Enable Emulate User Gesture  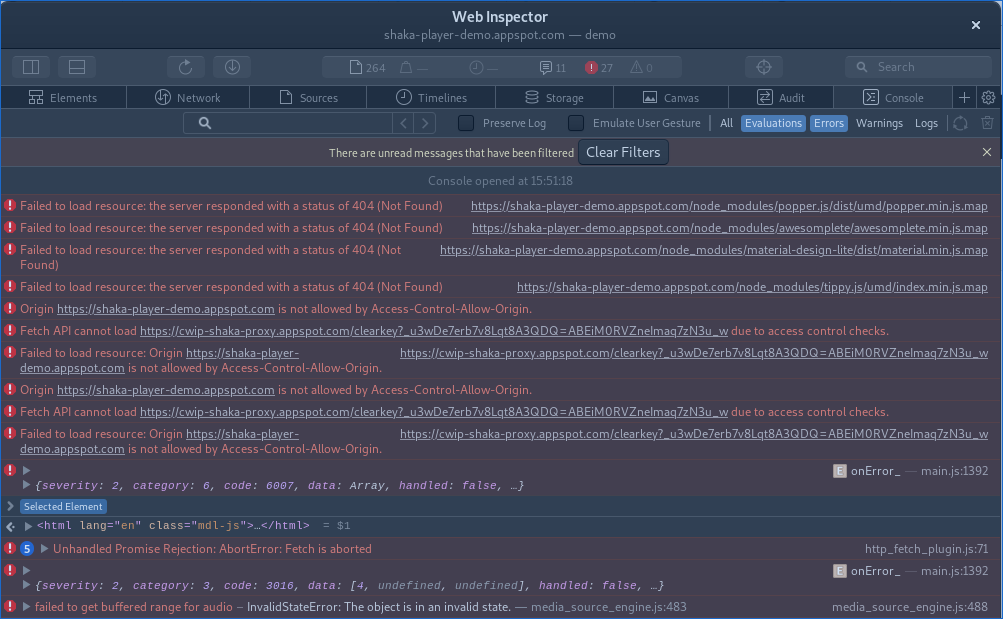(575, 122)
